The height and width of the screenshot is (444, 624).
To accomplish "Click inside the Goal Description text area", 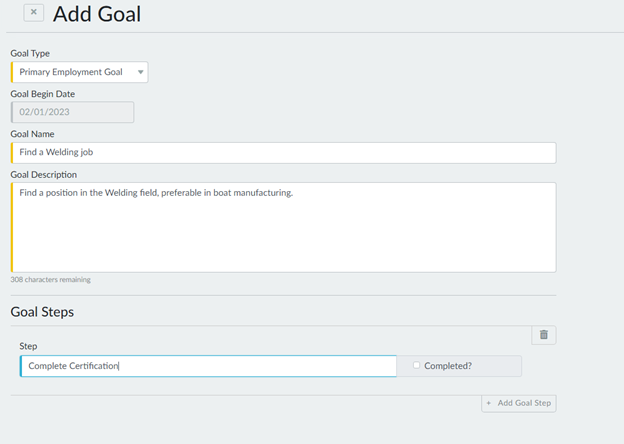I will click(284, 227).
